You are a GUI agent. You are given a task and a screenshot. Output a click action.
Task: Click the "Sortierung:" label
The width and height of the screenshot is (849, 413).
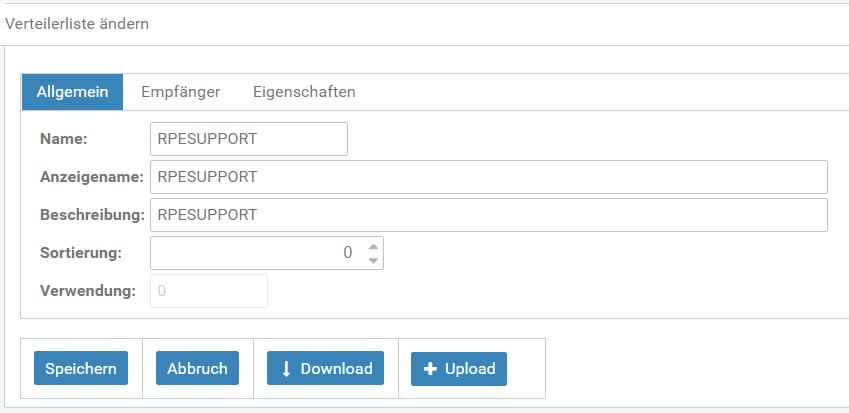point(81,253)
